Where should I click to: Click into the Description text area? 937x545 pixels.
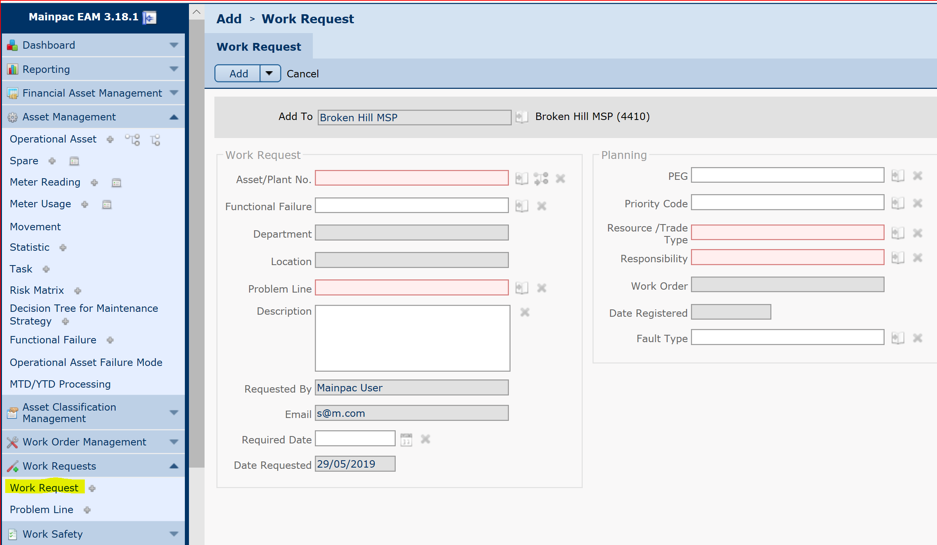412,338
